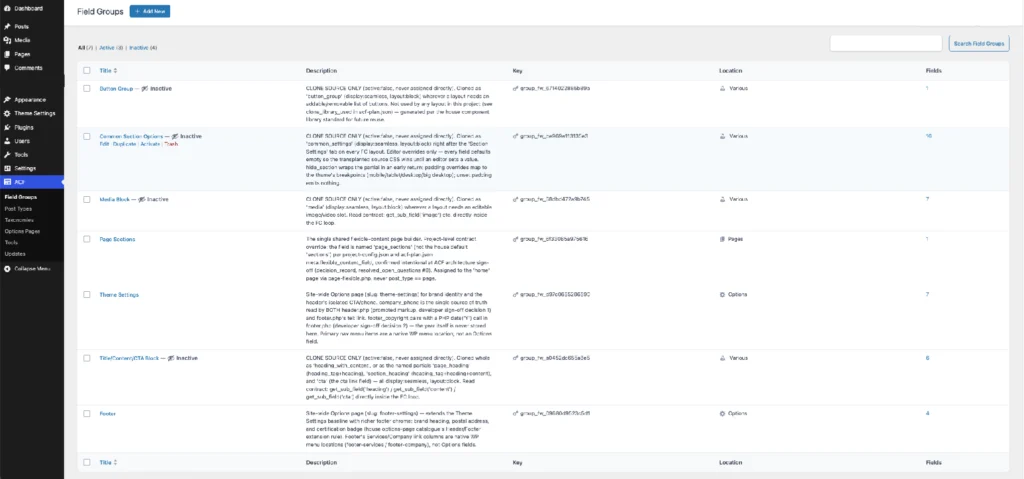Open the Button Group field group title
The image size is (1024, 479).
tap(116, 88)
